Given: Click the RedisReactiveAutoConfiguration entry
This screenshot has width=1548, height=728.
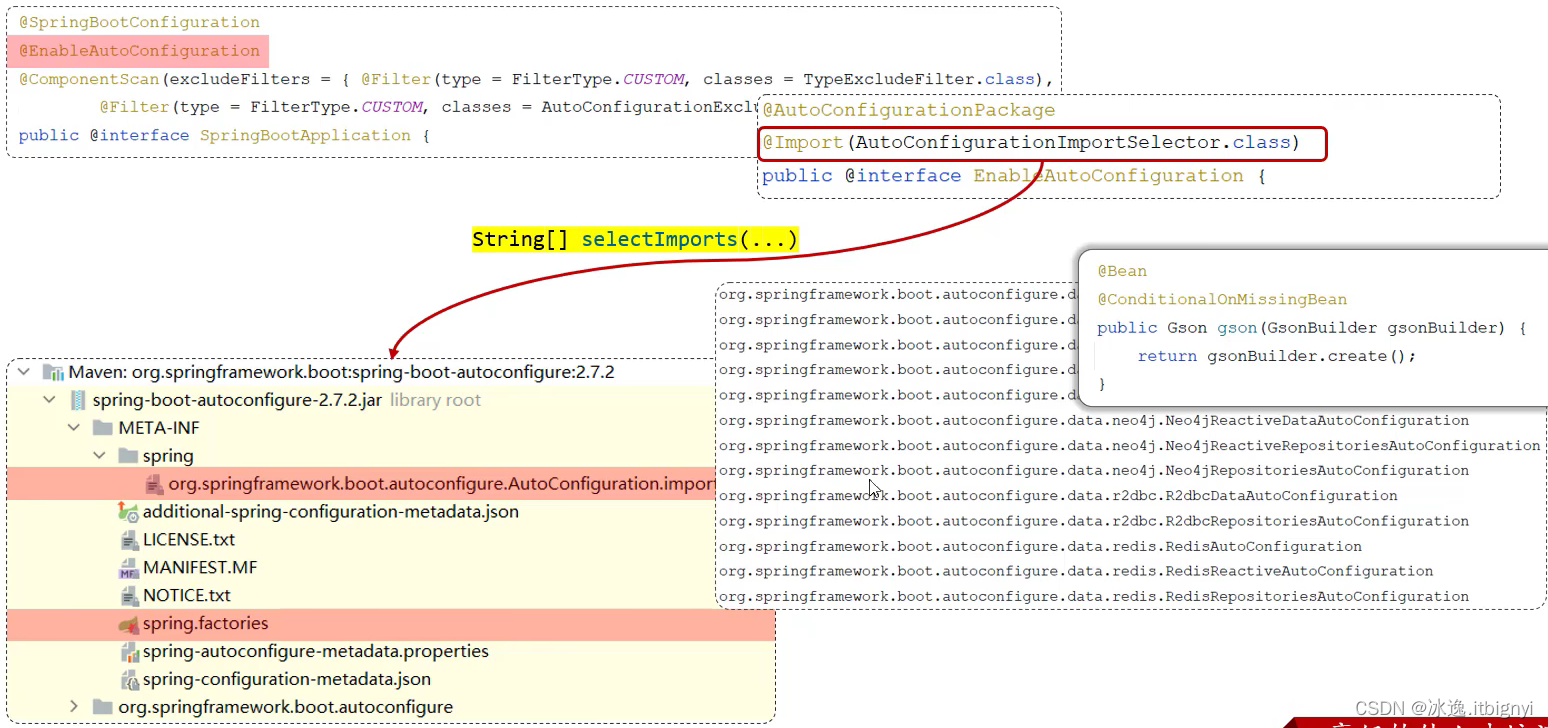Looking at the screenshot, I should [x=1076, y=572].
